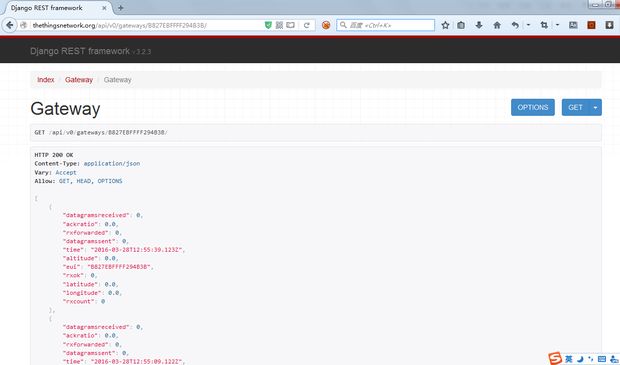Click the Gateway page heading
The height and width of the screenshot is (365, 620).
[65, 108]
